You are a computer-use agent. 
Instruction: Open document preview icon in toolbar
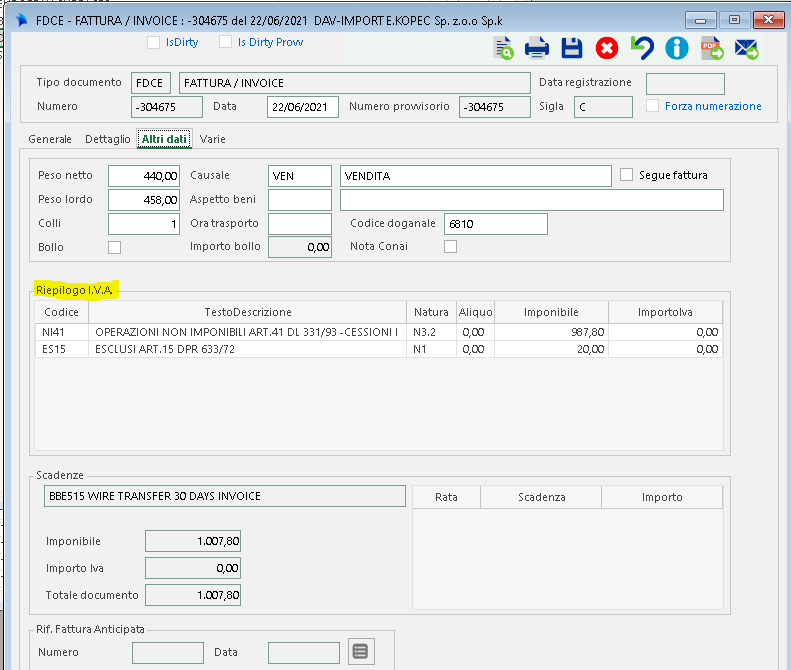click(504, 48)
